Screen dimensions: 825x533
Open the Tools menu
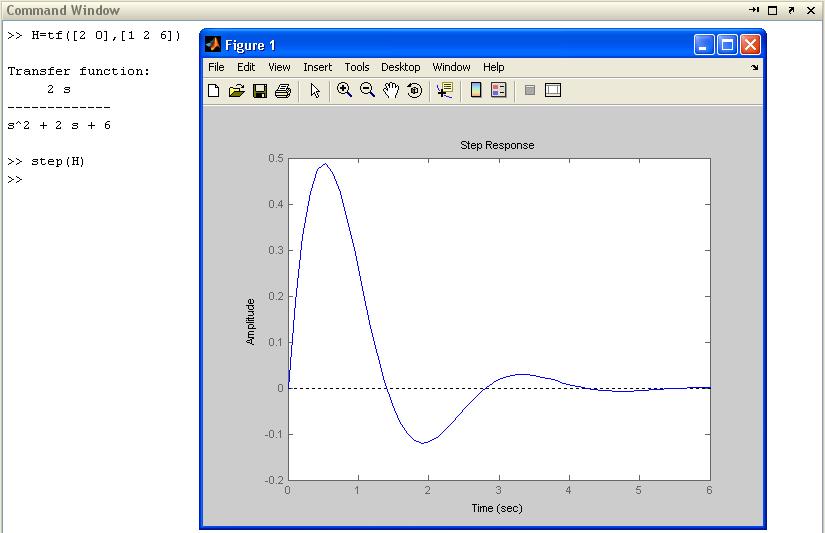pos(357,67)
